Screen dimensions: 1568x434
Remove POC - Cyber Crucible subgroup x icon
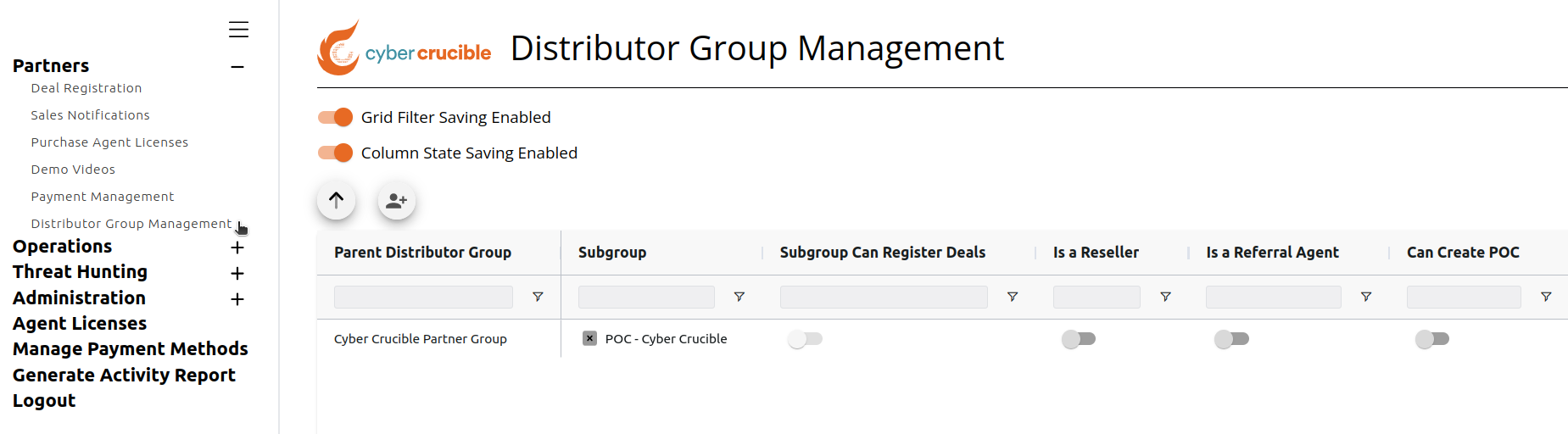[589, 338]
